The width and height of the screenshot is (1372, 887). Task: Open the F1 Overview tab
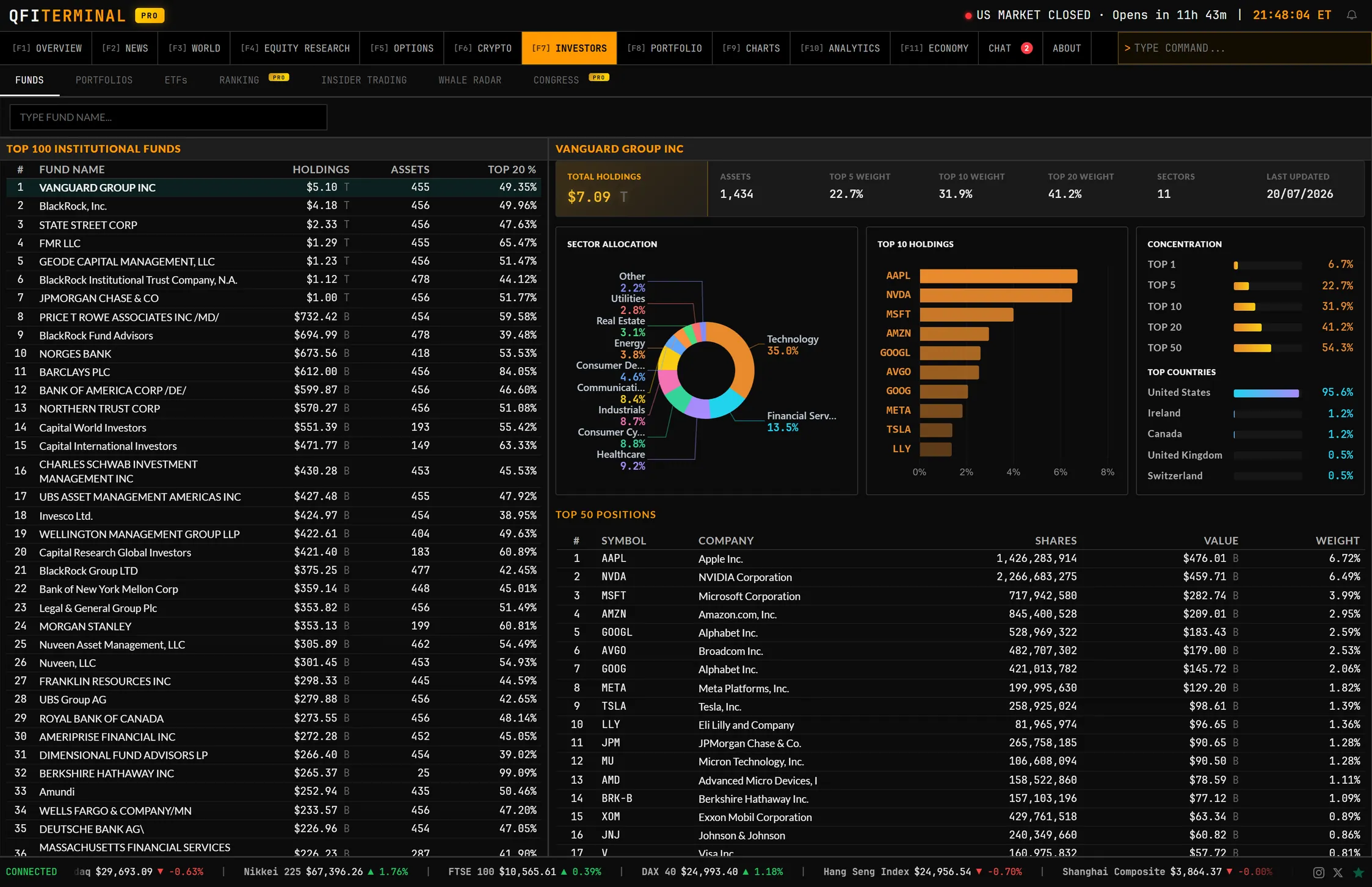(47, 48)
